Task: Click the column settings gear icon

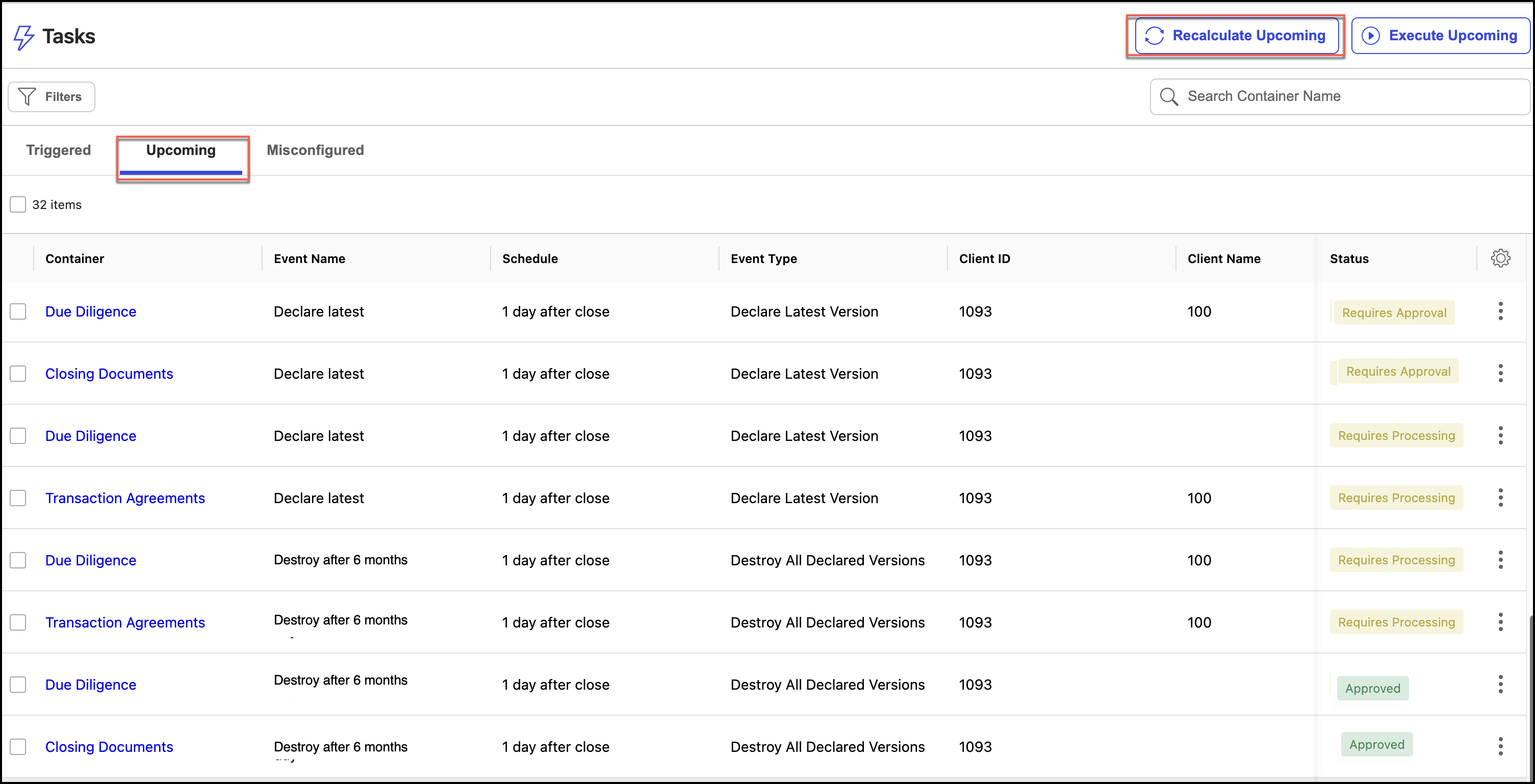Action: pos(1500,258)
